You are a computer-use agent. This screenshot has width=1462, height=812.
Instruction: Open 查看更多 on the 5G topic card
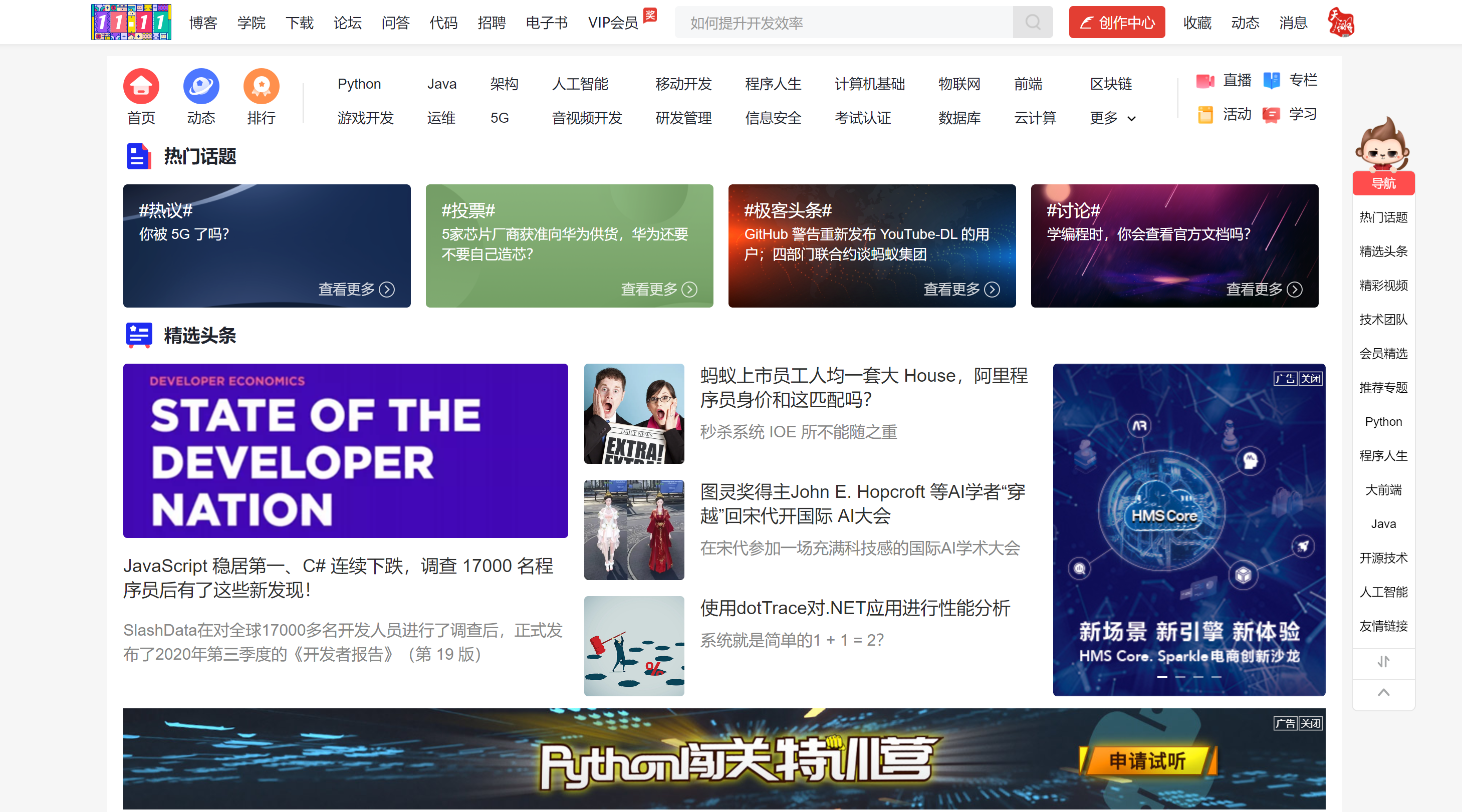tap(356, 290)
